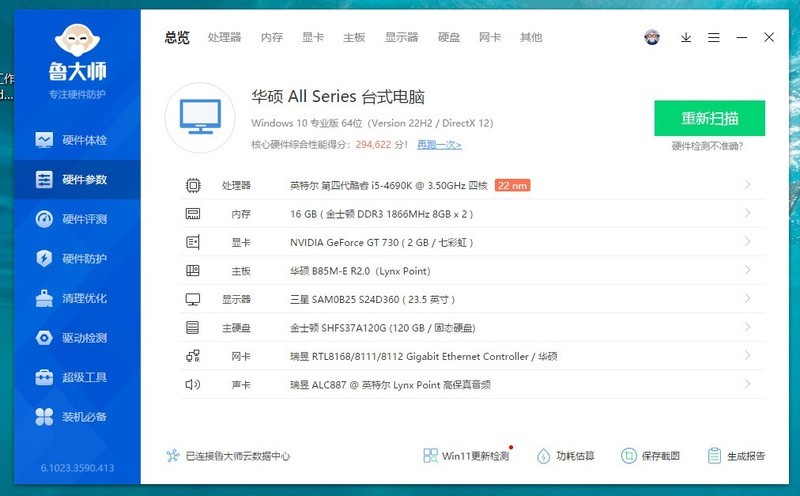800x496 pixels.
Task: Expand the 处理器 row chevron
Action: (x=747, y=185)
